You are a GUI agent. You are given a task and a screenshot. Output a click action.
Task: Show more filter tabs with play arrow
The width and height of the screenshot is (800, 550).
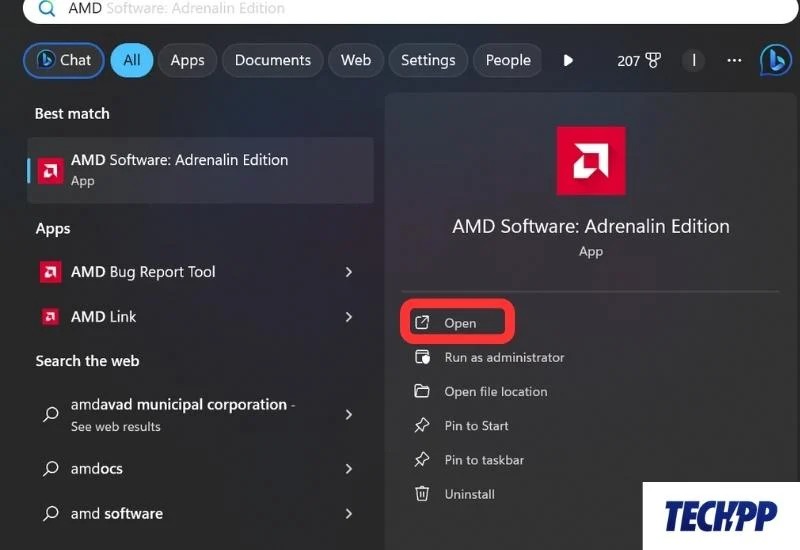pos(568,60)
